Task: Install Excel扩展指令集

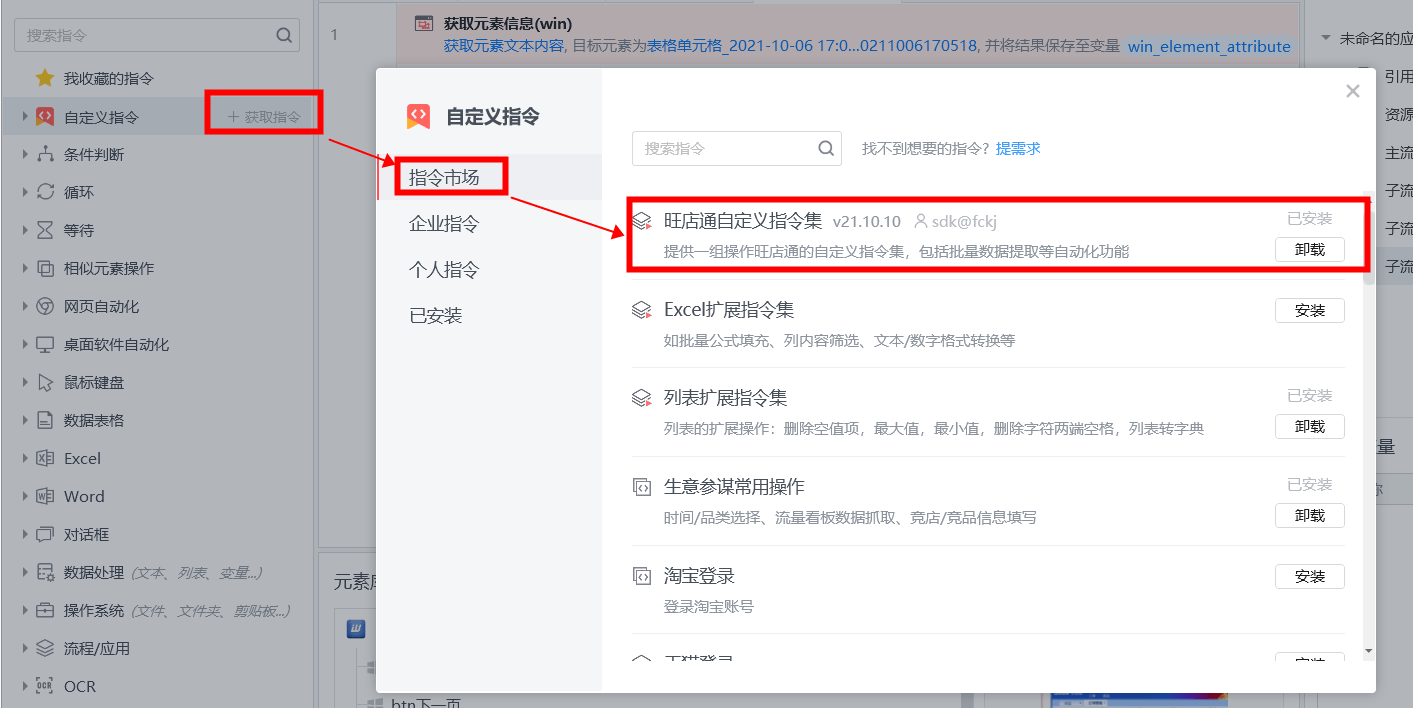Action: tap(1309, 311)
